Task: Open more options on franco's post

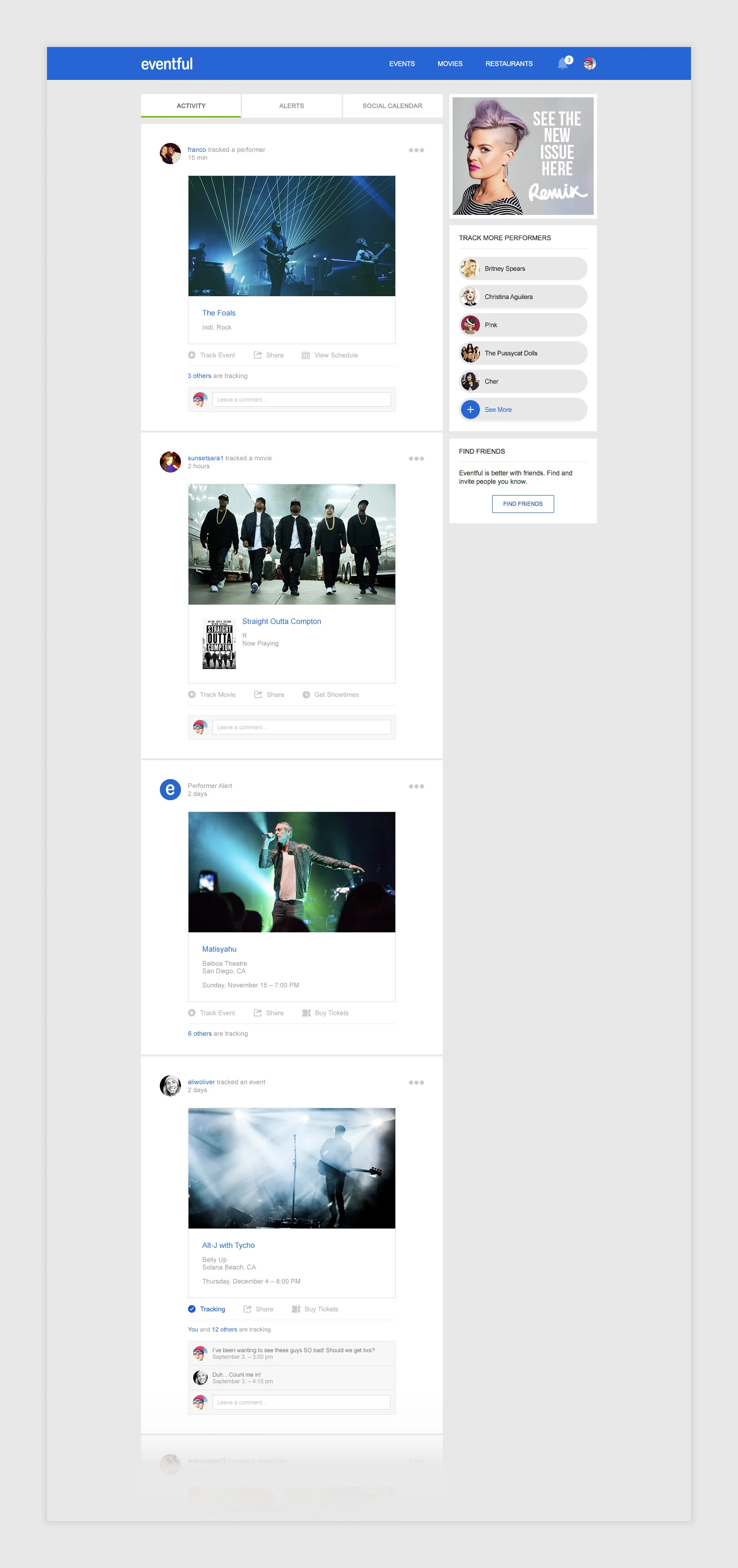Action: tap(416, 150)
